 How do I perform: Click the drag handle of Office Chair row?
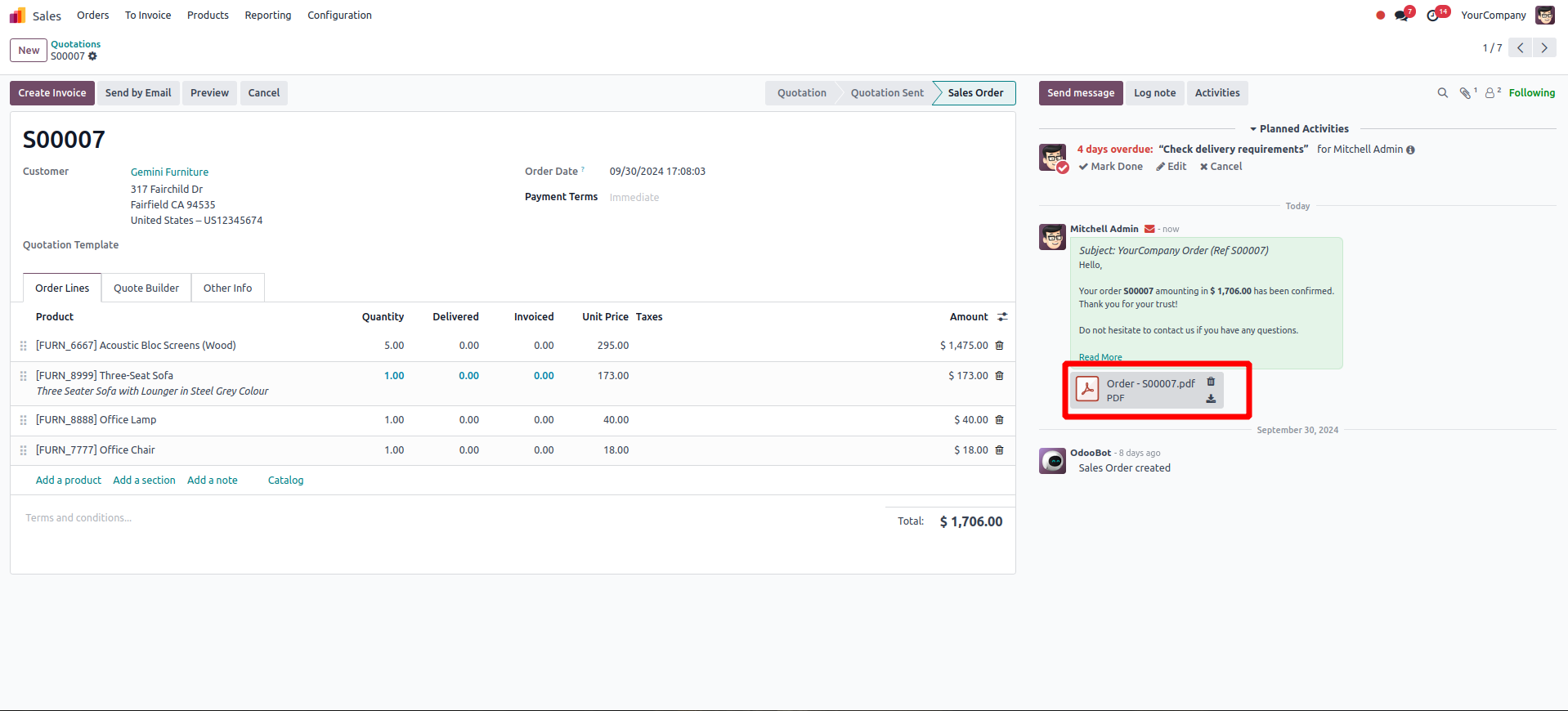(23, 450)
